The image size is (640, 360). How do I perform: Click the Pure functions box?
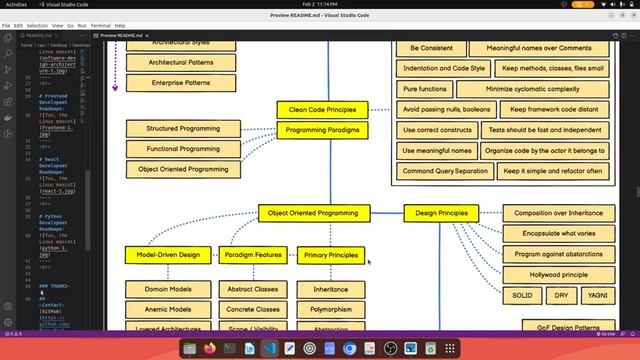coord(424,89)
